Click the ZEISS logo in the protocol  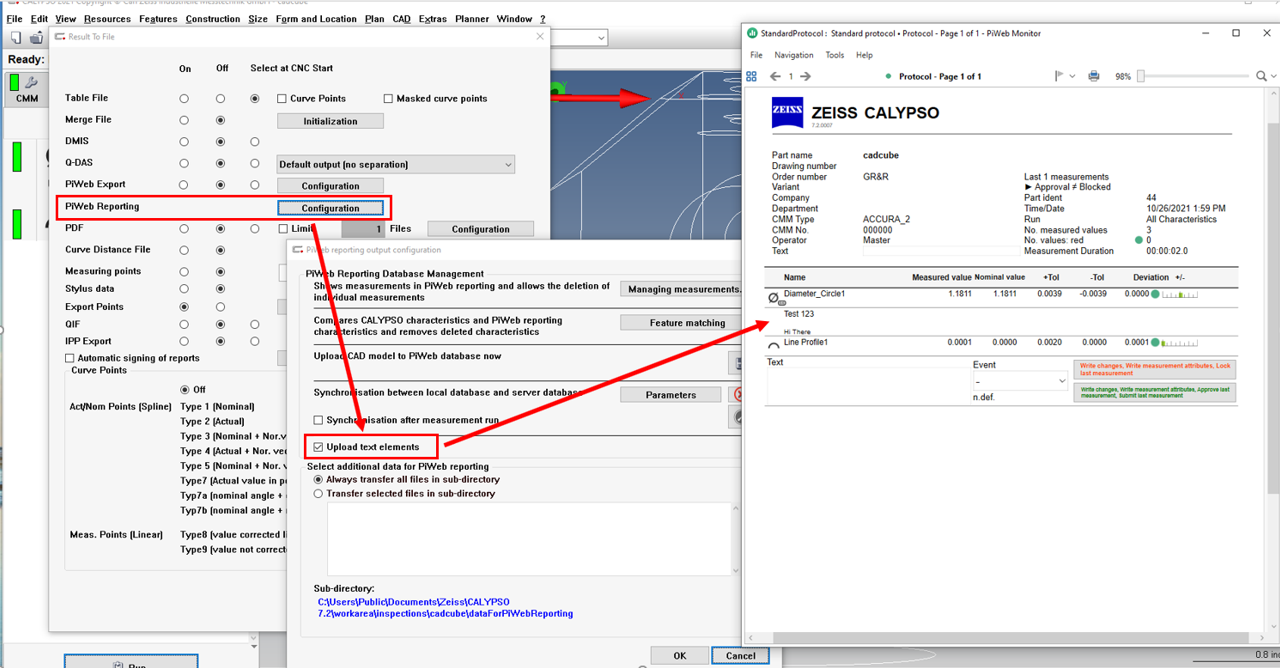pos(787,113)
